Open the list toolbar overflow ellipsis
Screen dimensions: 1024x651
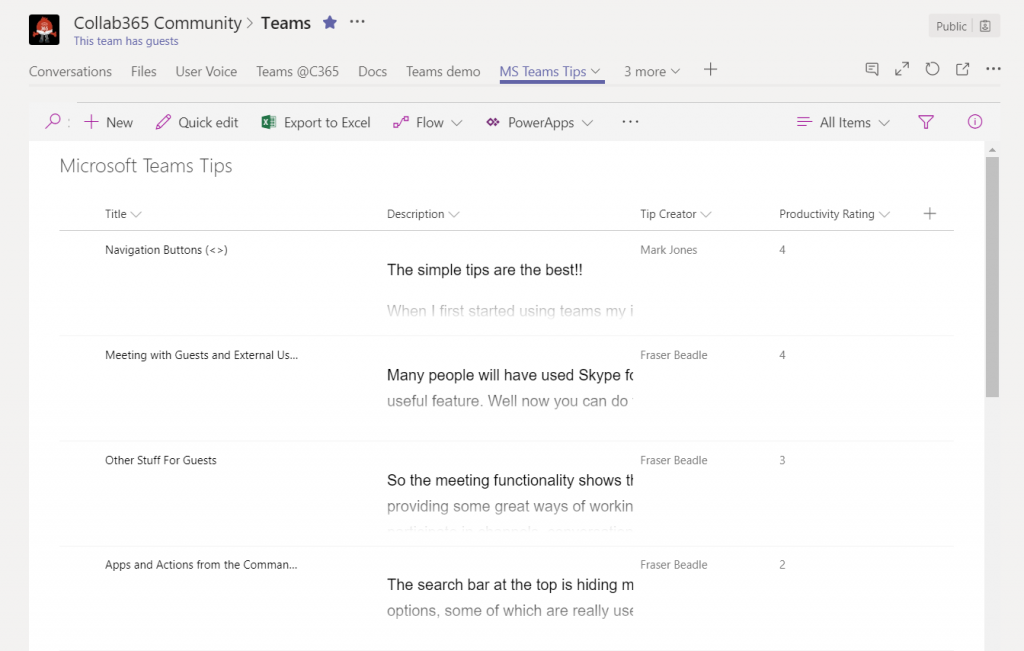coord(630,121)
